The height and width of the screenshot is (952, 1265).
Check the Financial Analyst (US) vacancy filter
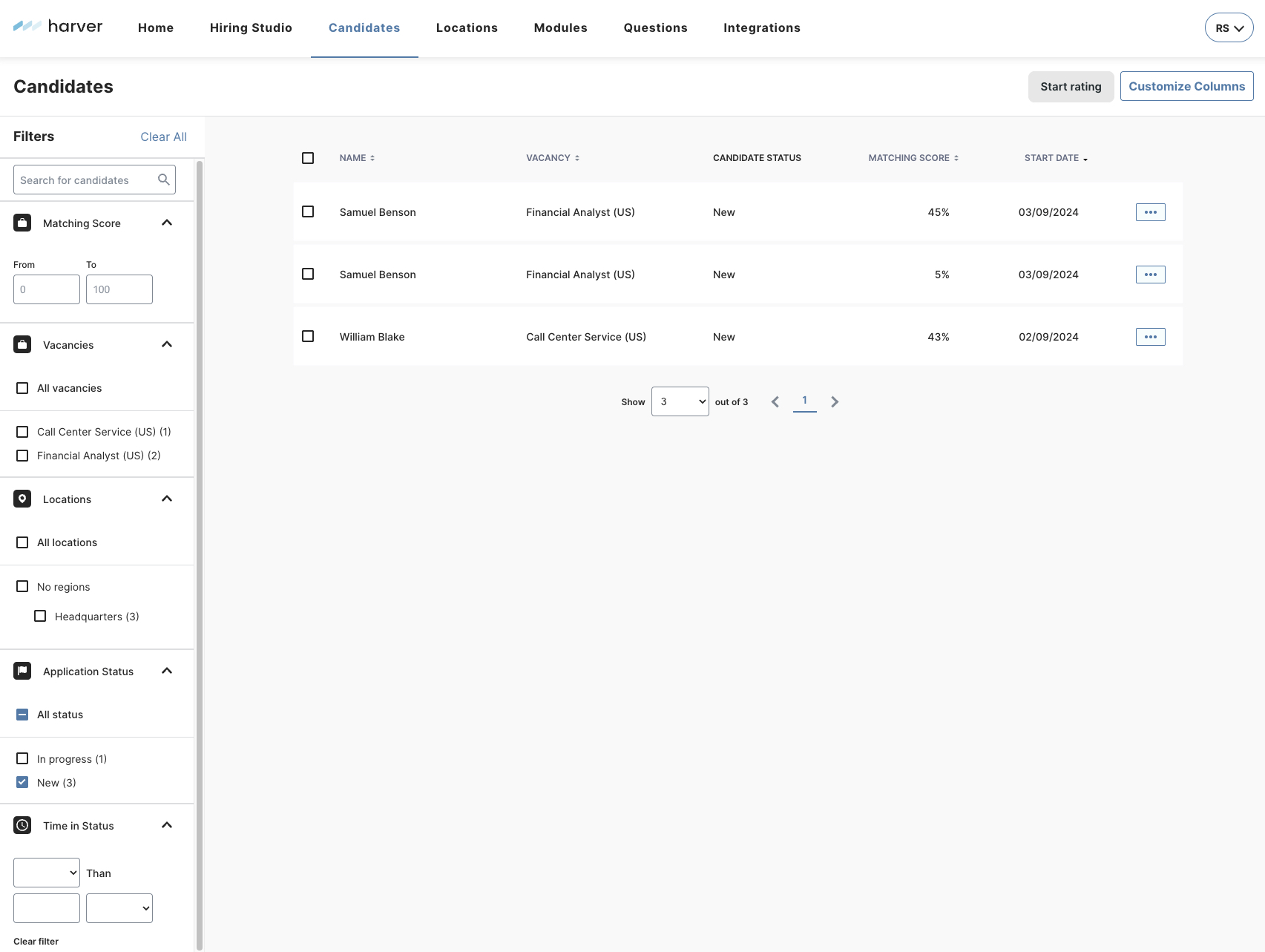(22, 456)
